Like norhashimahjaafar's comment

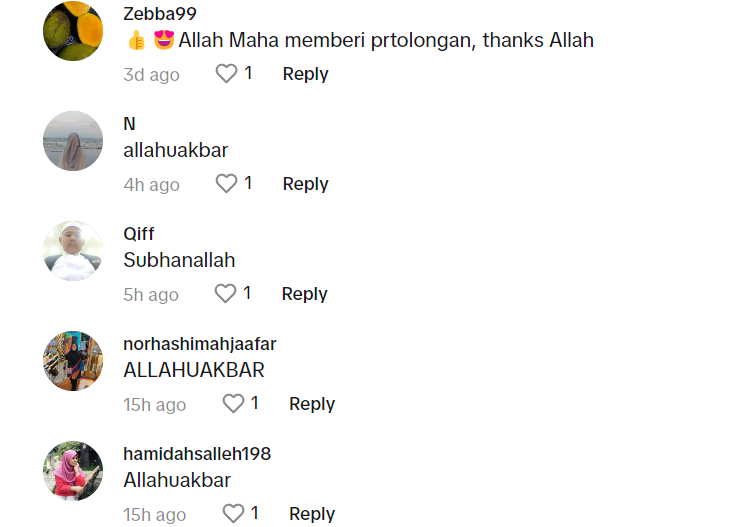point(233,404)
